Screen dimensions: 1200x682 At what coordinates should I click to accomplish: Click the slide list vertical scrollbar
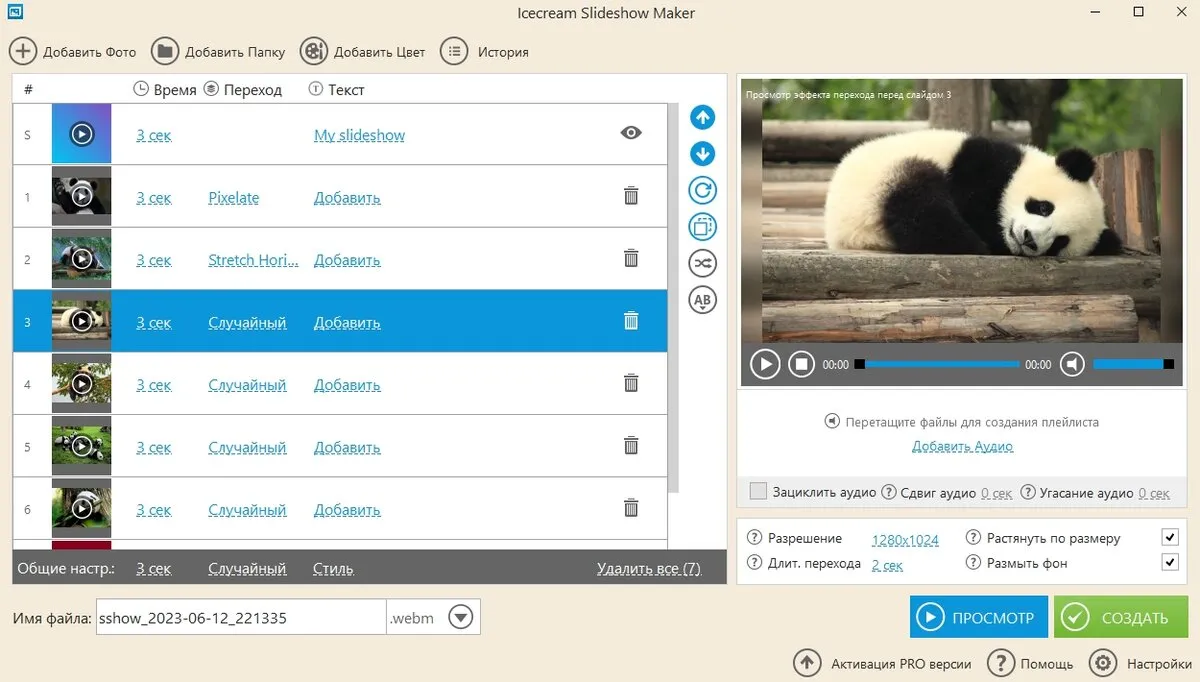pos(673,298)
